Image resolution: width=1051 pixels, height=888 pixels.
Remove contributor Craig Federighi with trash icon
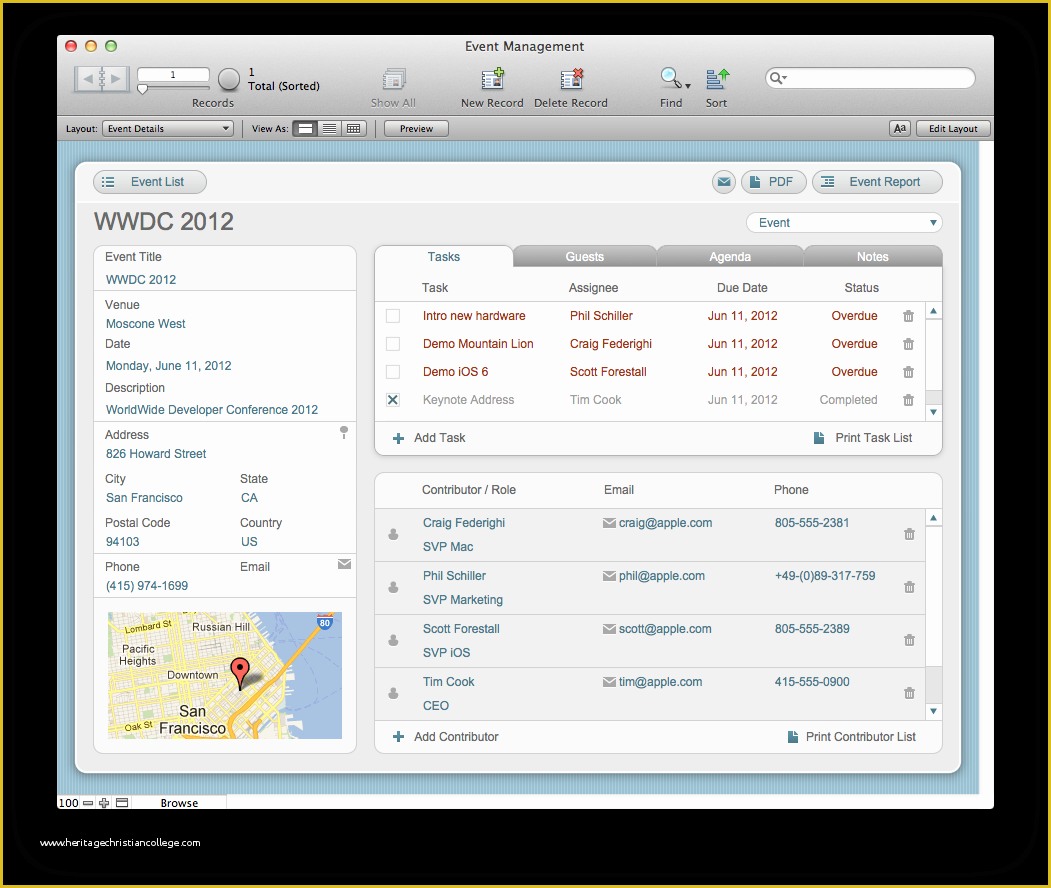tap(909, 534)
